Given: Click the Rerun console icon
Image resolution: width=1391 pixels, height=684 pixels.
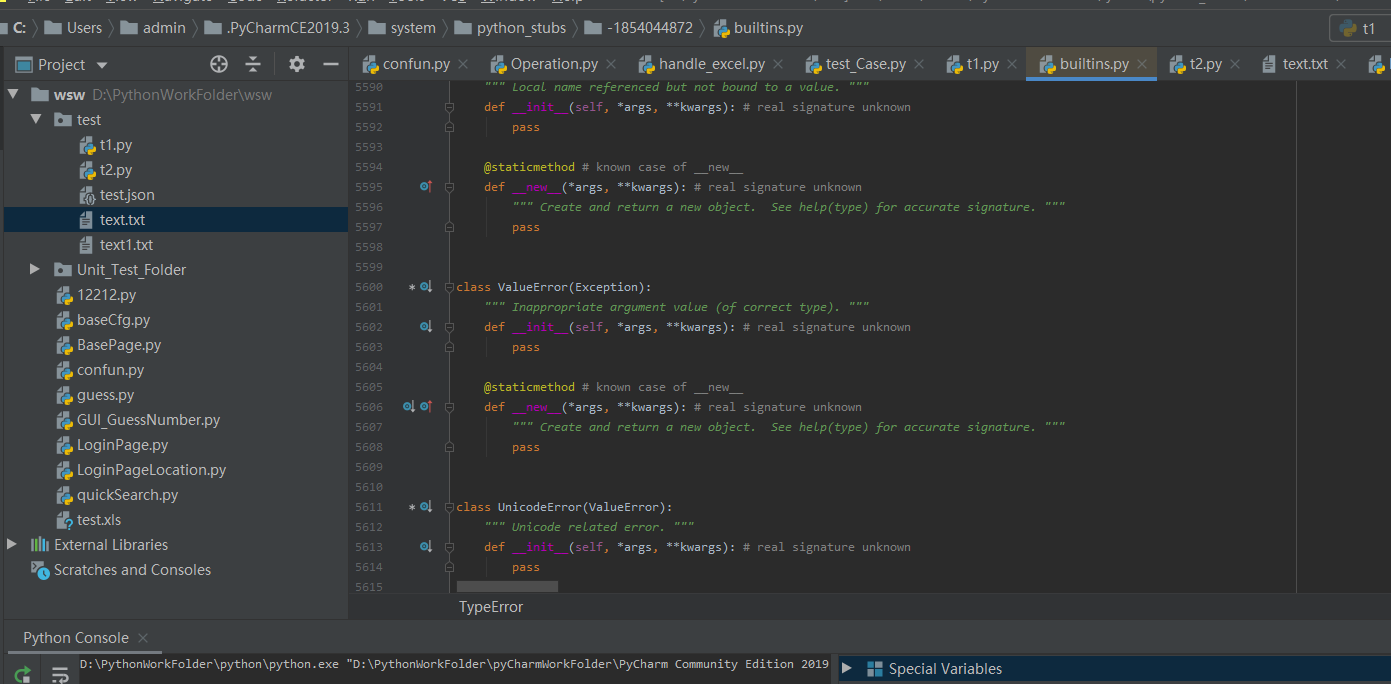Looking at the screenshot, I should [x=23, y=673].
